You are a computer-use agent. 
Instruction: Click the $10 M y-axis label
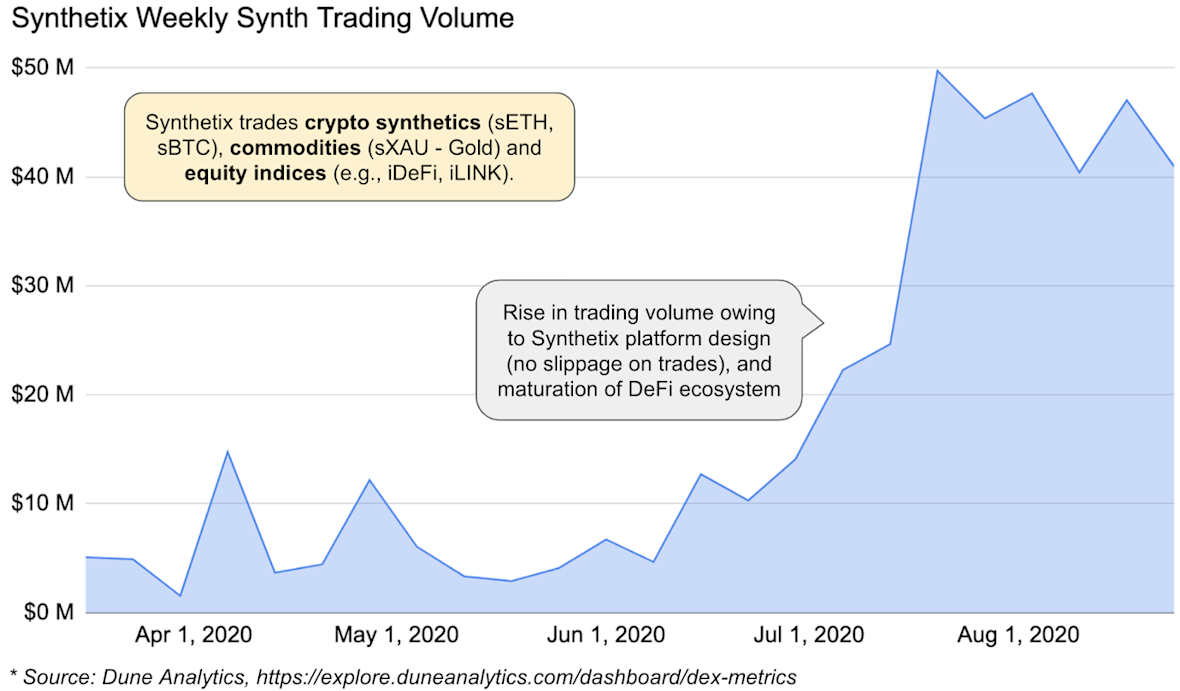pyautogui.click(x=42, y=503)
